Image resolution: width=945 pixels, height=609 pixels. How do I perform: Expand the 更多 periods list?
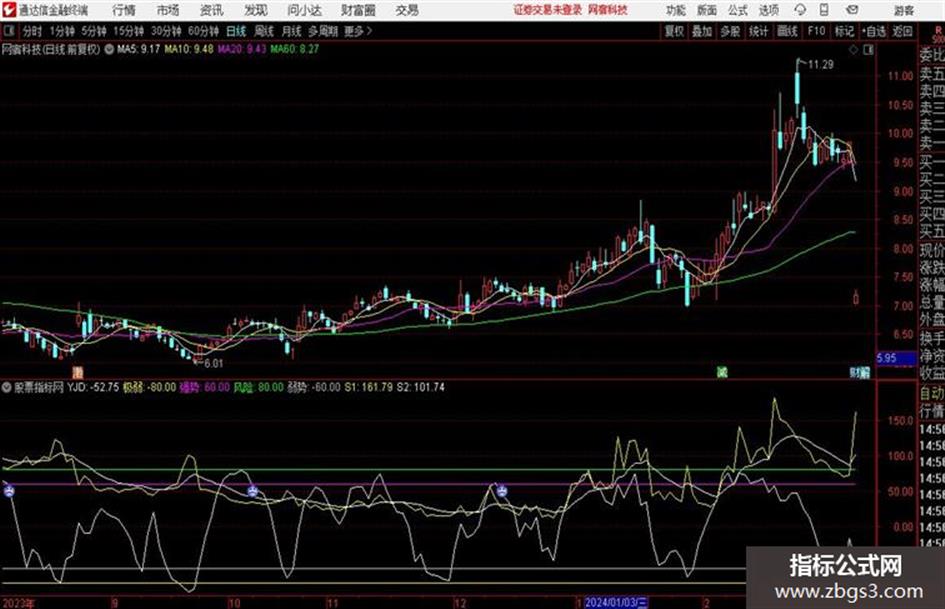pyautogui.click(x=358, y=31)
